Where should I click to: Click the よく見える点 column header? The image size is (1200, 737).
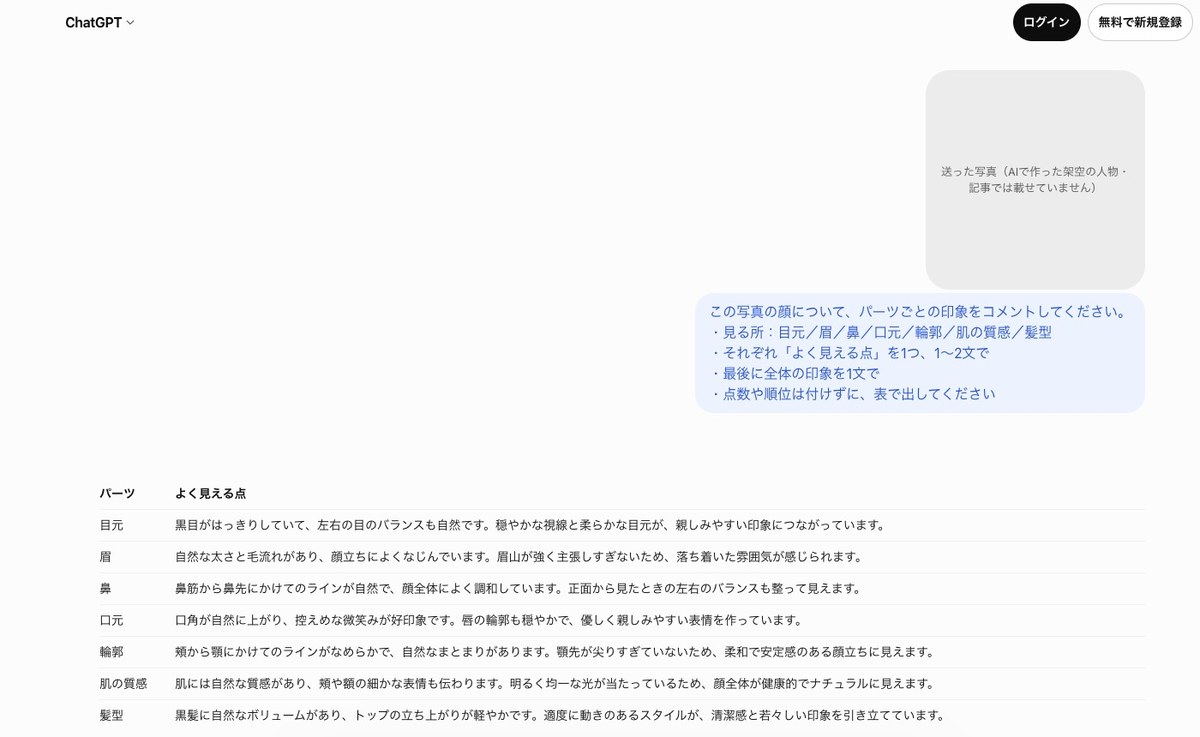(x=211, y=493)
